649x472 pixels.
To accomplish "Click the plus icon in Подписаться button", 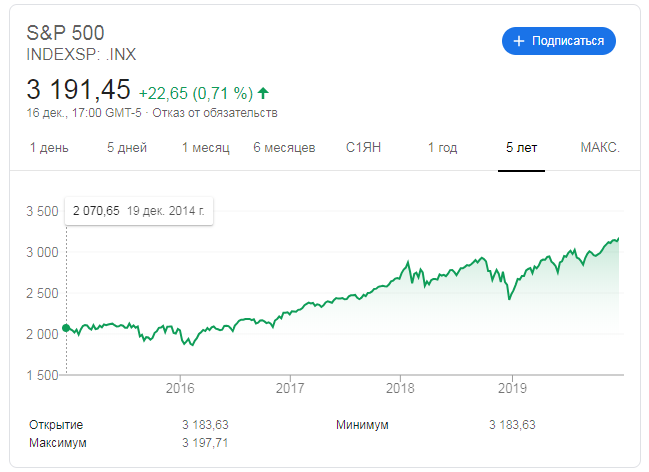I will (519, 41).
